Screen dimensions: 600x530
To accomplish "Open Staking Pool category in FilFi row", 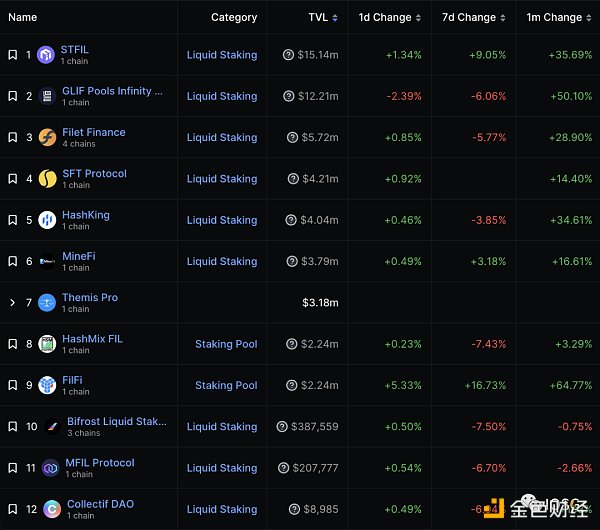I will [x=226, y=386].
